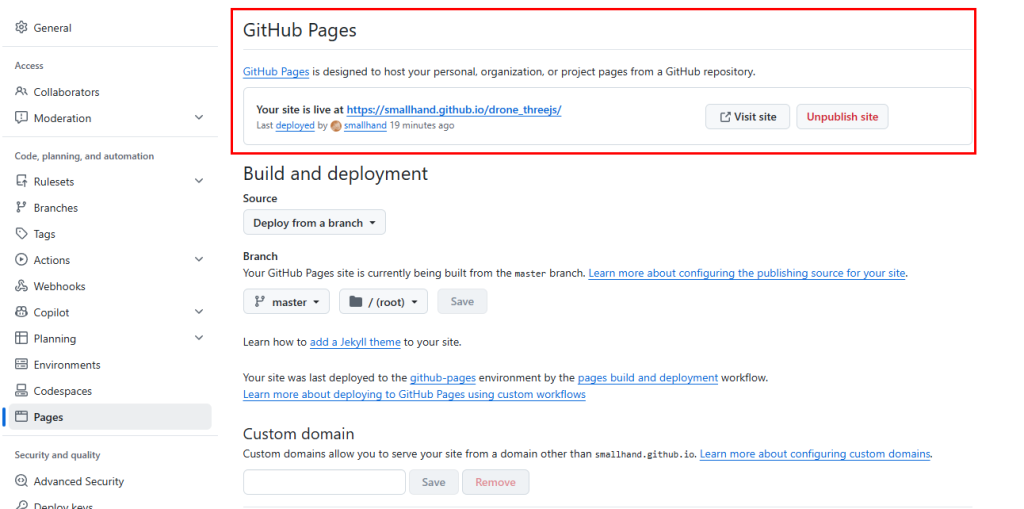
Task: Expand the Actions section chevron
Action: 199,260
